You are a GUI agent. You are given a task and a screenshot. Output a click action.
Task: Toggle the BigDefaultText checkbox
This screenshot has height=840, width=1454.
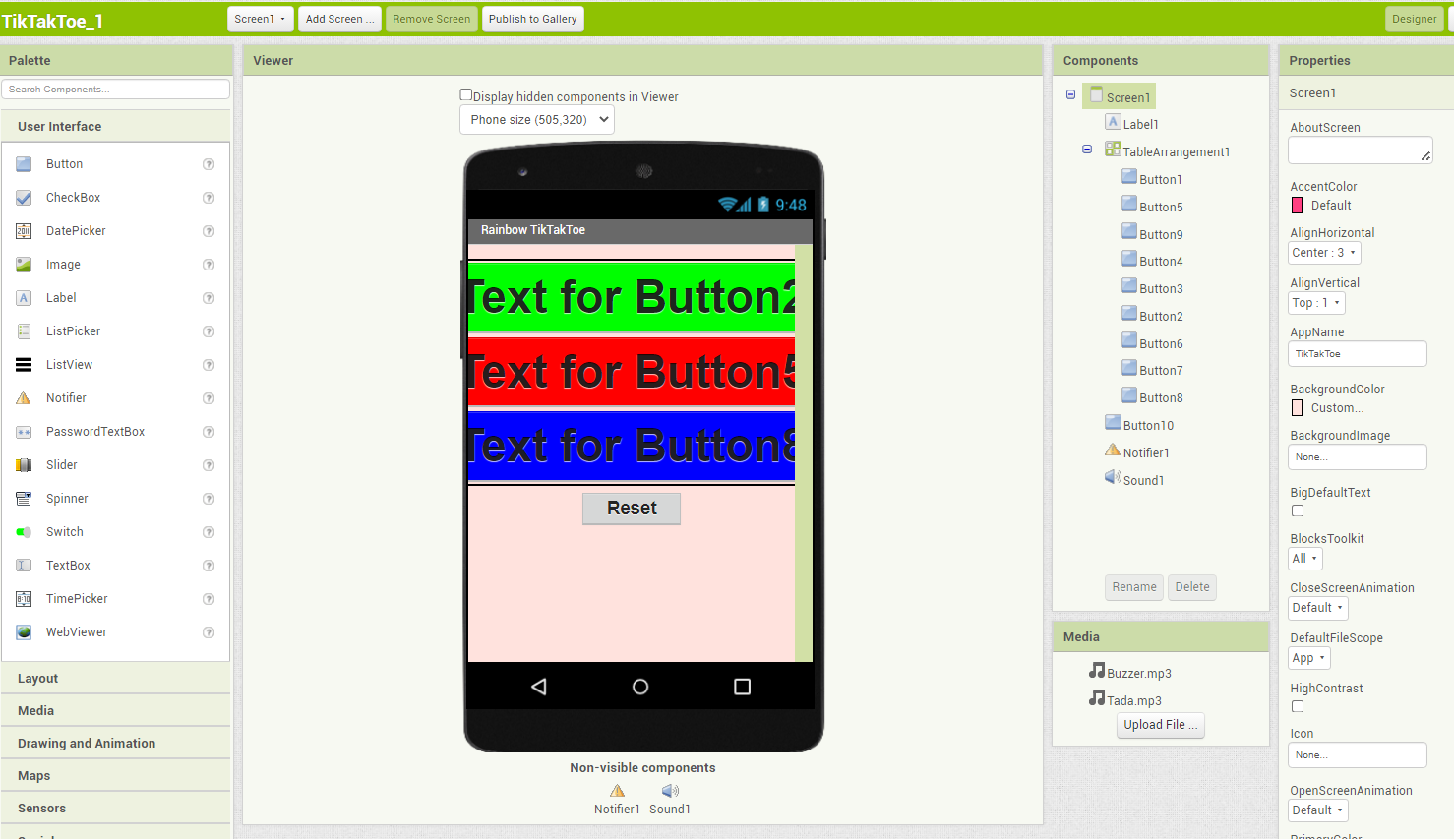pyautogui.click(x=1298, y=510)
